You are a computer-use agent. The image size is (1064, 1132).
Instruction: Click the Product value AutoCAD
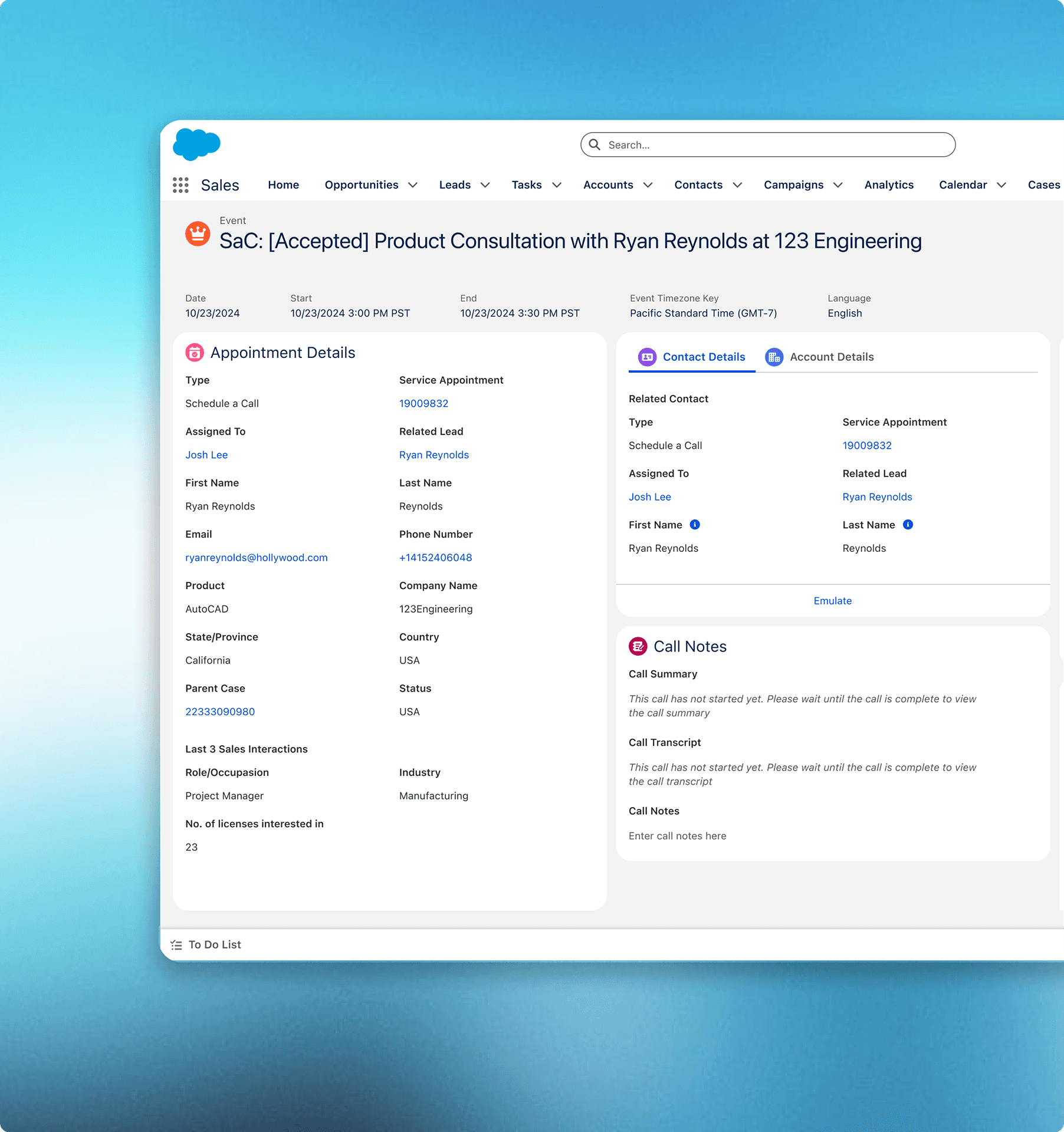(207, 609)
